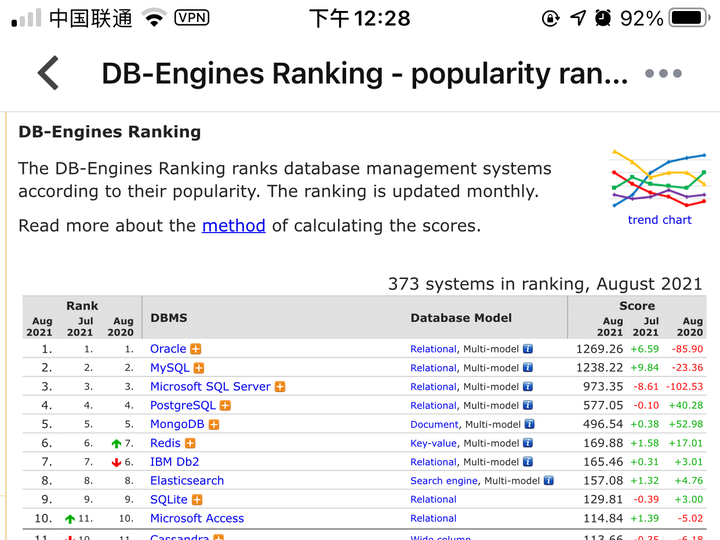Click the Wi-Fi icon in the status bar
720x540 pixels.
154,18
